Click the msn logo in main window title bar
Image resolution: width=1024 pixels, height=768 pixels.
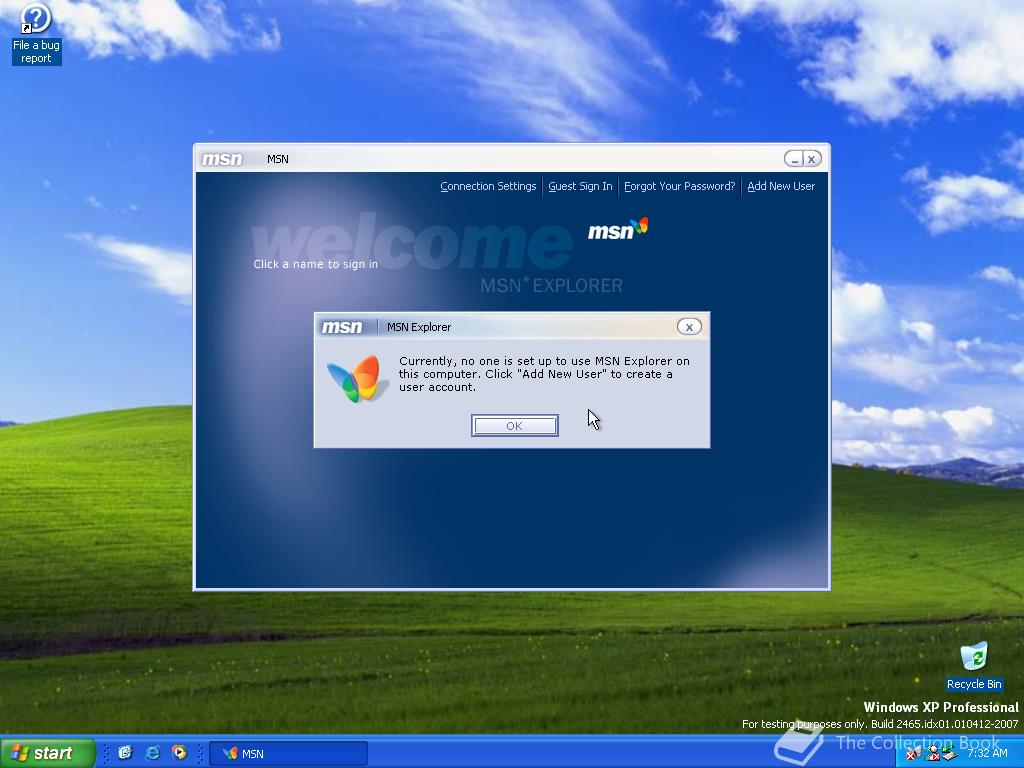click(222, 159)
